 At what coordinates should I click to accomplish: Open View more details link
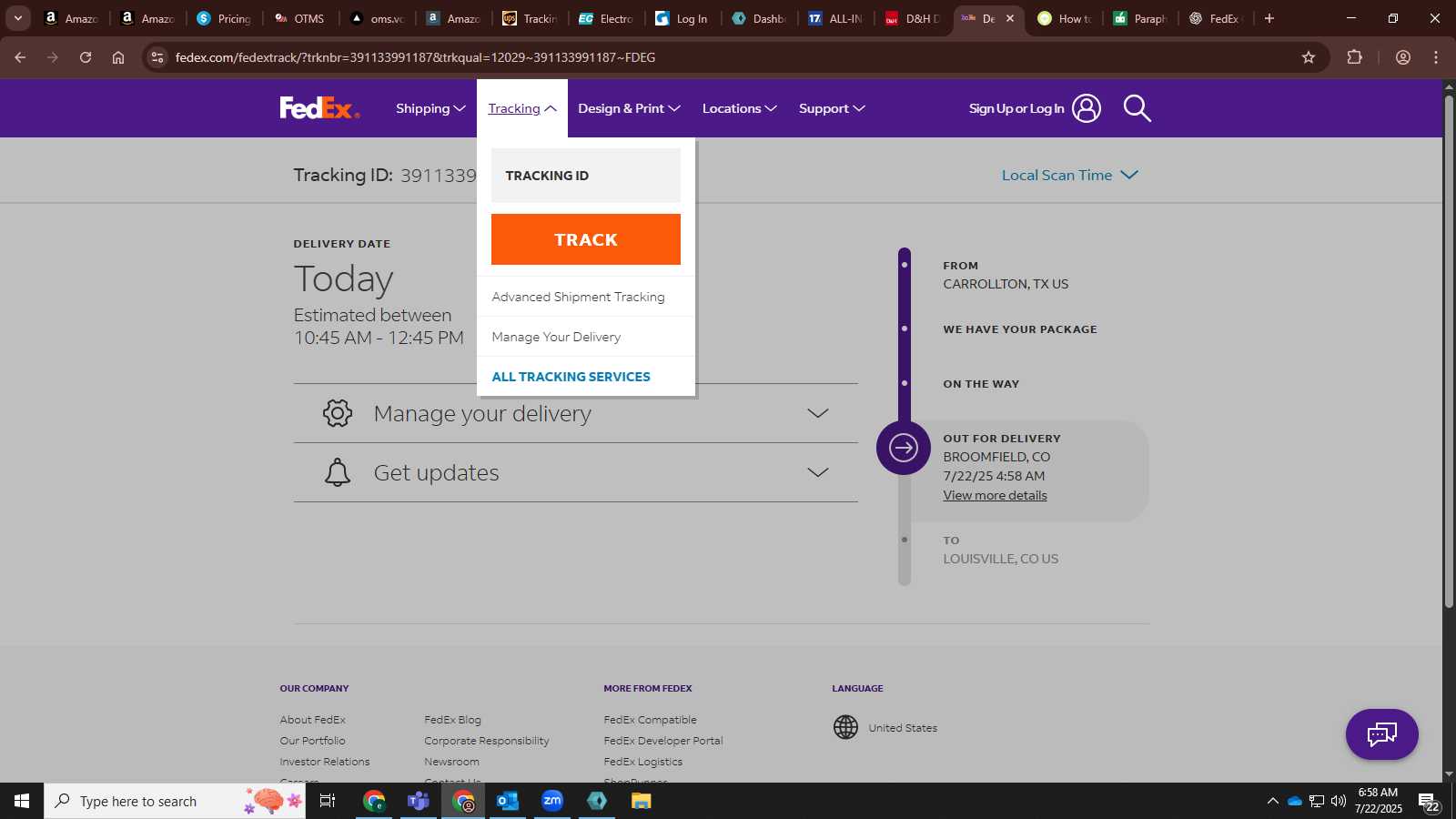point(995,495)
